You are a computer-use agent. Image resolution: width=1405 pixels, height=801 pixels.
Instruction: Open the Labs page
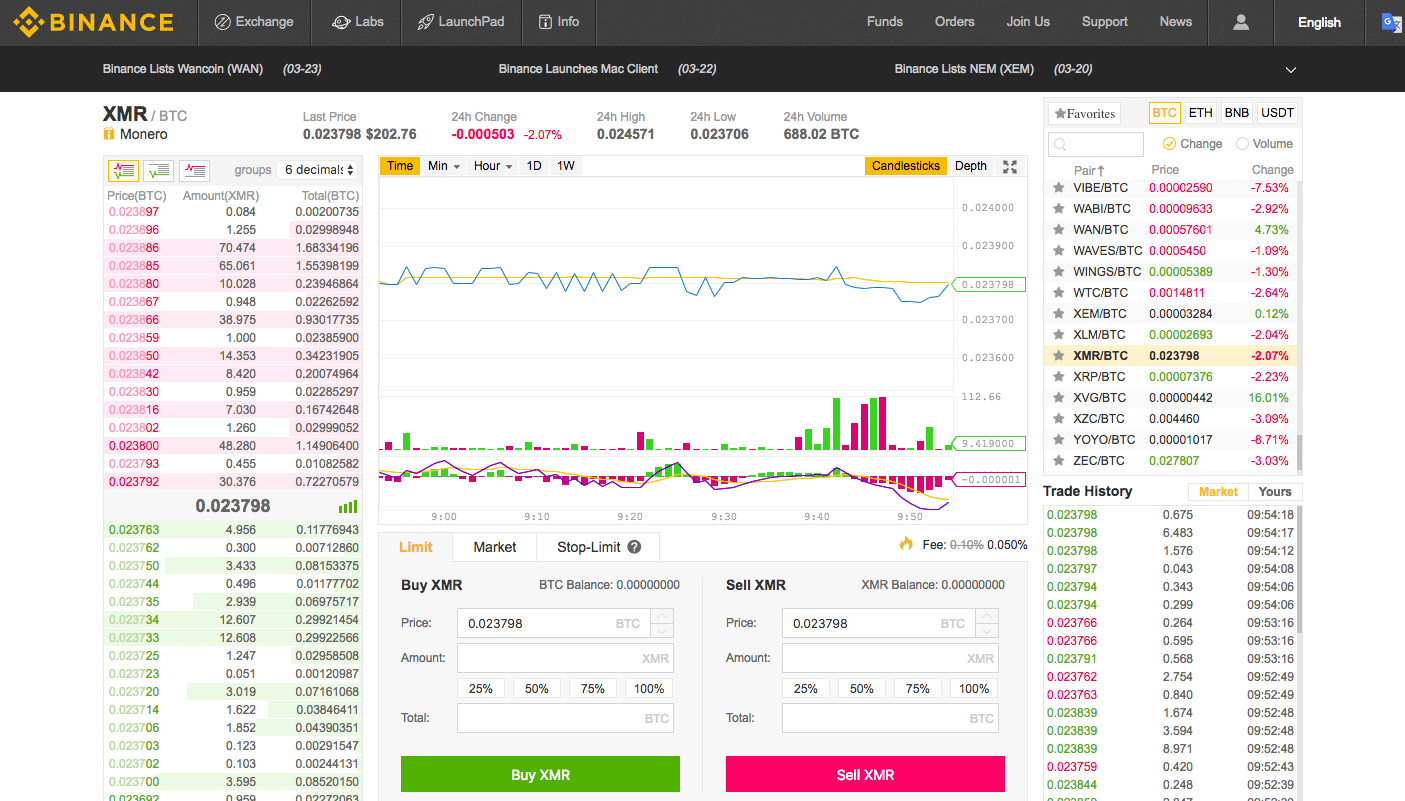tap(357, 22)
